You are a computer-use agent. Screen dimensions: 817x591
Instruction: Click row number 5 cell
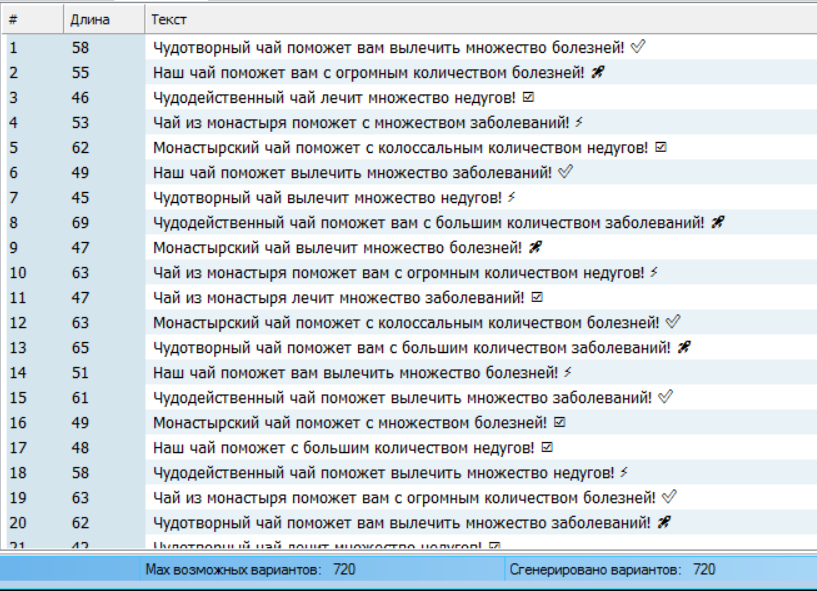coord(14,148)
